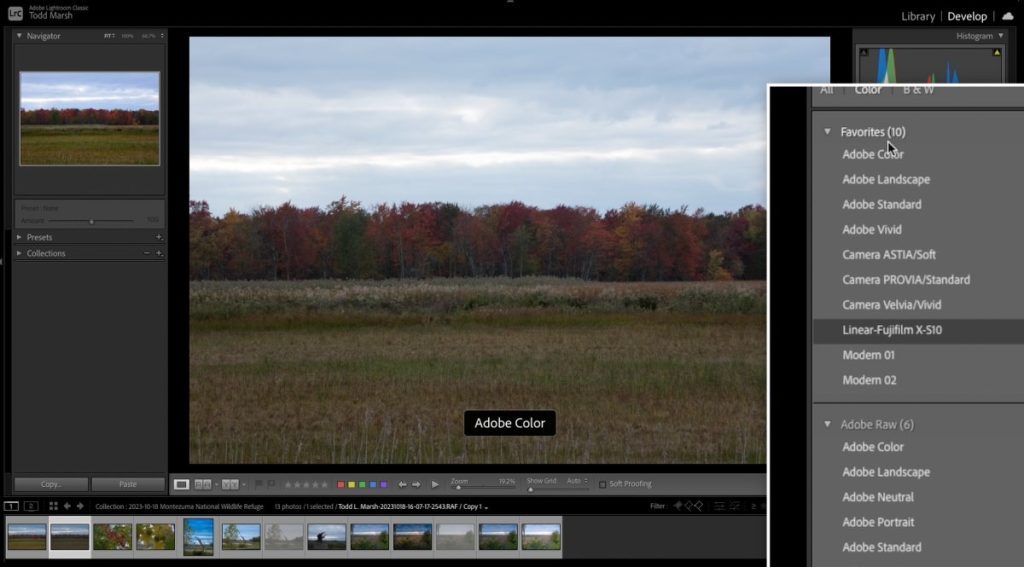Screen dimensions: 1024x567
Task: Click the Lightroom Classic Lrc logo
Action: tap(15, 12)
